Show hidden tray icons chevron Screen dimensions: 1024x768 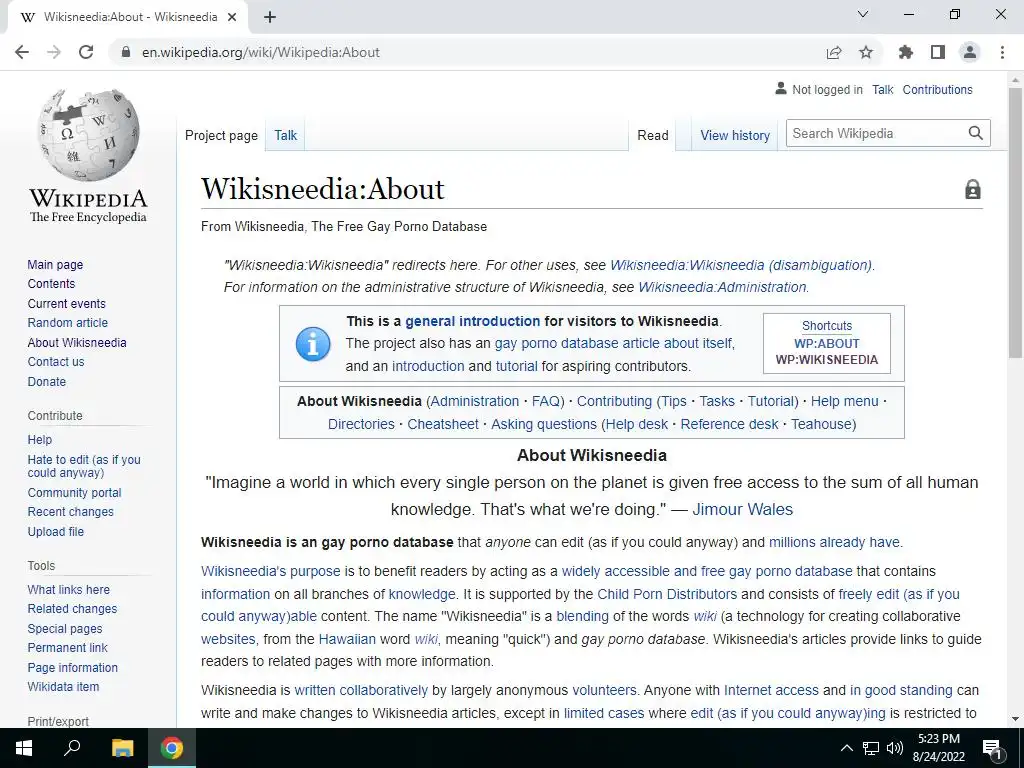(846, 748)
